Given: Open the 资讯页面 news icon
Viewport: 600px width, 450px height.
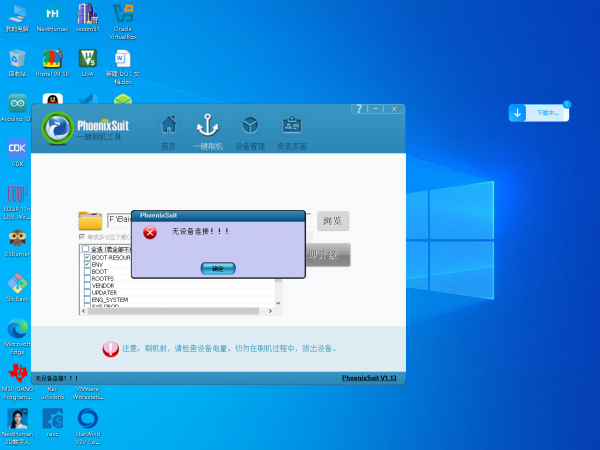Looking at the screenshot, I should 292,127.
